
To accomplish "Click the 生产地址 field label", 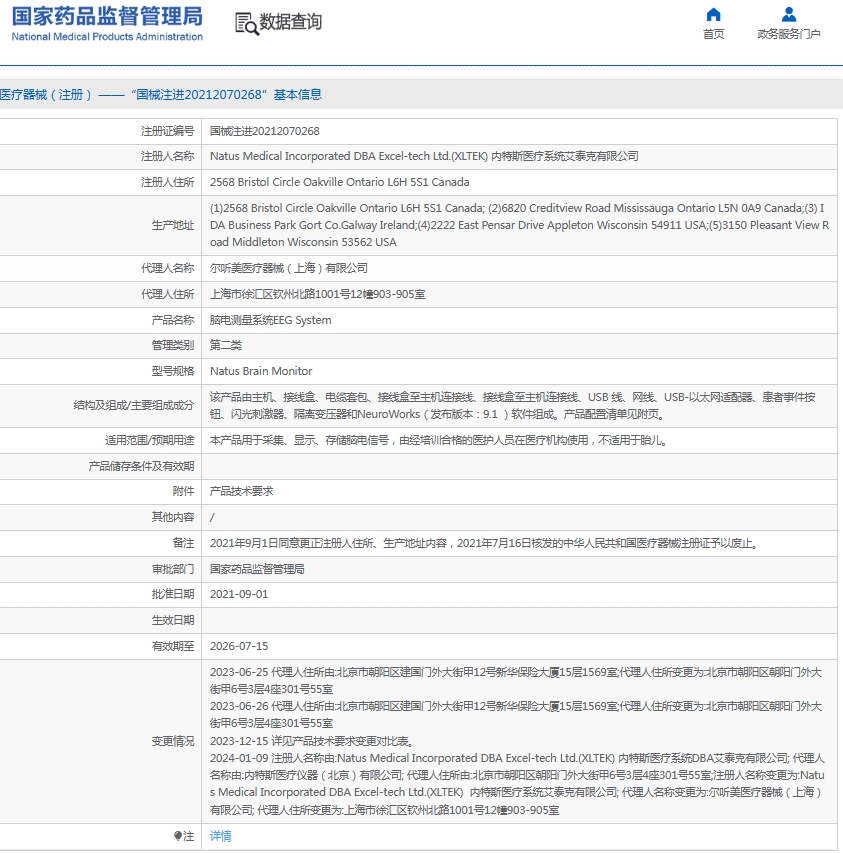I will tap(173, 225).
